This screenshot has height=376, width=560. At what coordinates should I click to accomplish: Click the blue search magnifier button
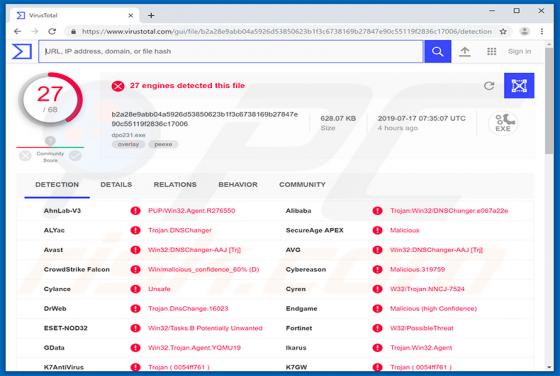point(438,51)
